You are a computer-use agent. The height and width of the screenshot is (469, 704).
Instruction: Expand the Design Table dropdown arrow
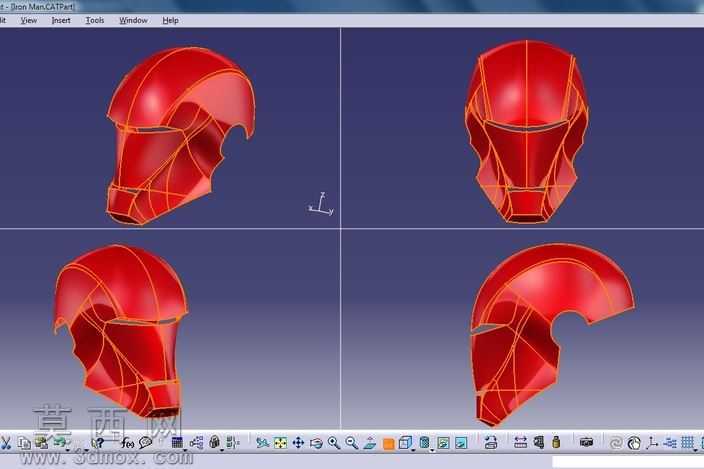185,450
